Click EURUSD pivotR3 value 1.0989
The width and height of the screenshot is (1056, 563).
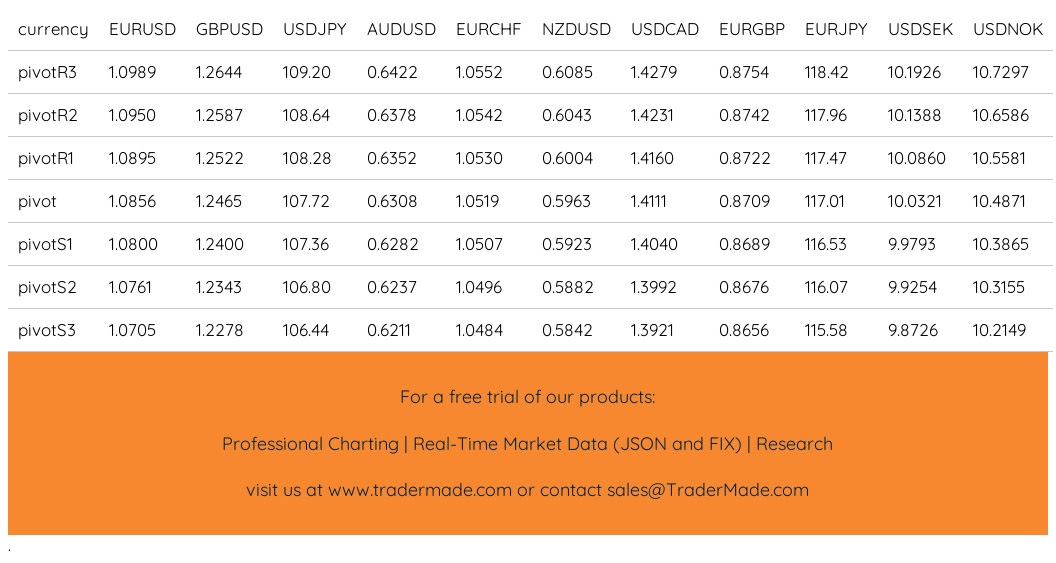133,72
